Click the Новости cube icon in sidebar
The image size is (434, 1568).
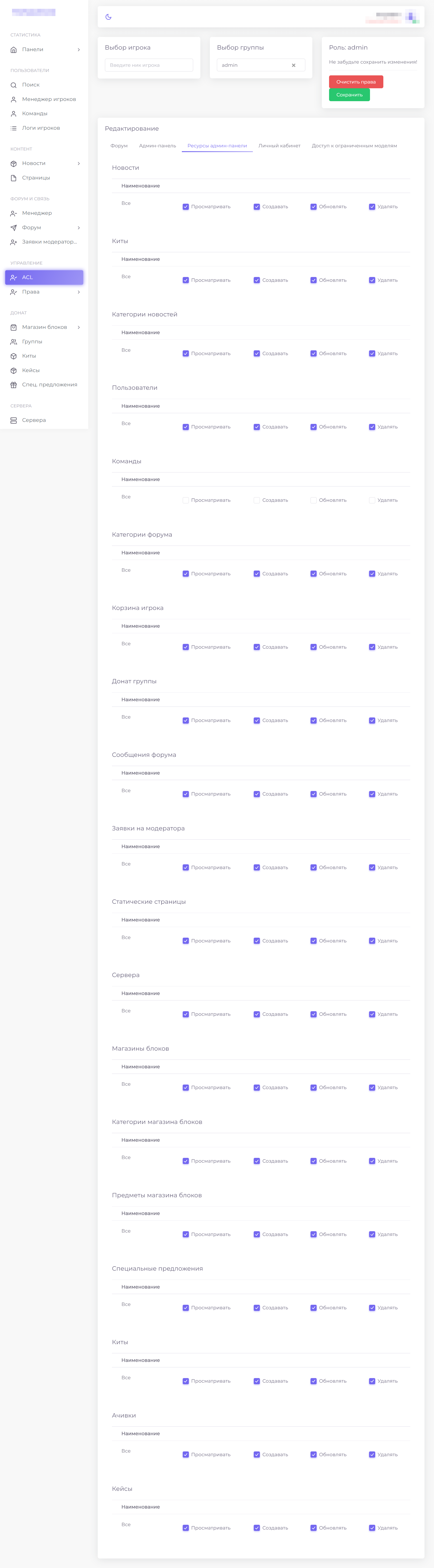coord(13,164)
